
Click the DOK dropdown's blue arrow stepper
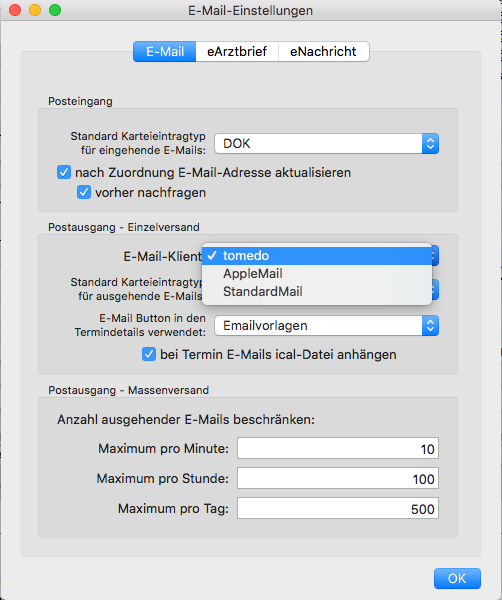pyautogui.click(x=430, y=143)
